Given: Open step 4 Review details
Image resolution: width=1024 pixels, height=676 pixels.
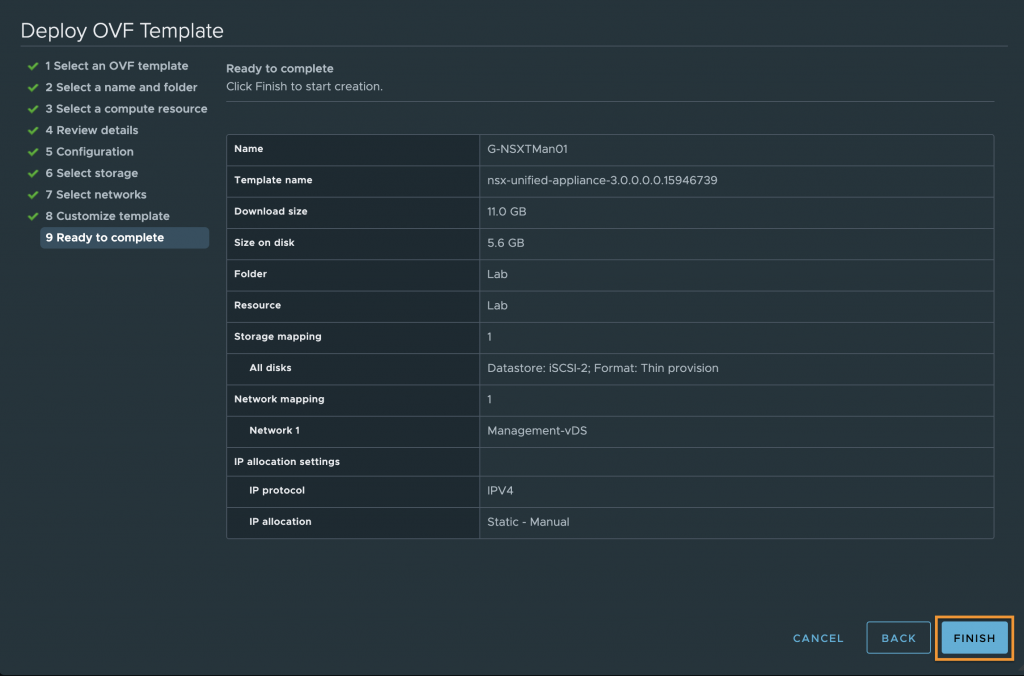Looking at the screenshot, I should click(x=92, y=131).
